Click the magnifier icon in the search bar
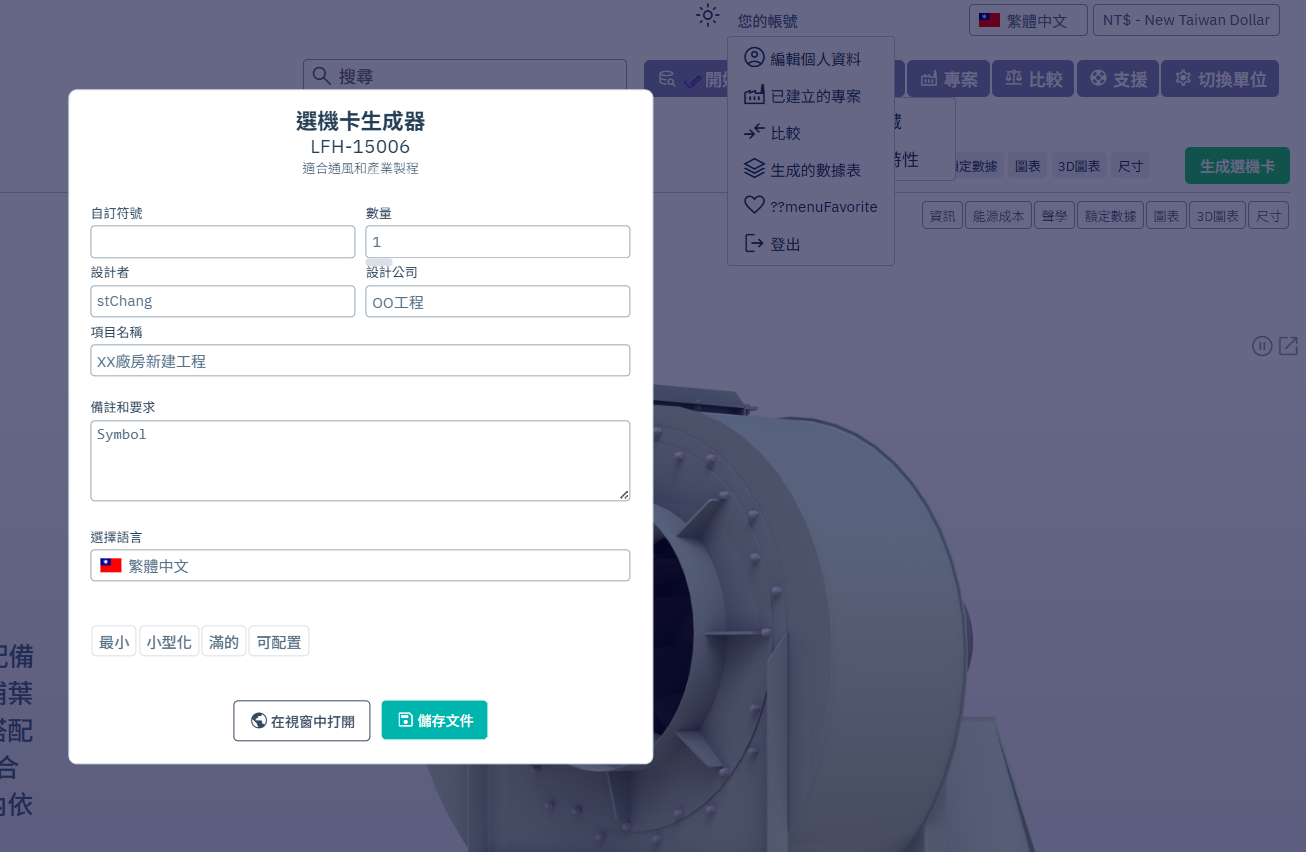This screenshot has height=852, width=1306. tap(321, 76)
